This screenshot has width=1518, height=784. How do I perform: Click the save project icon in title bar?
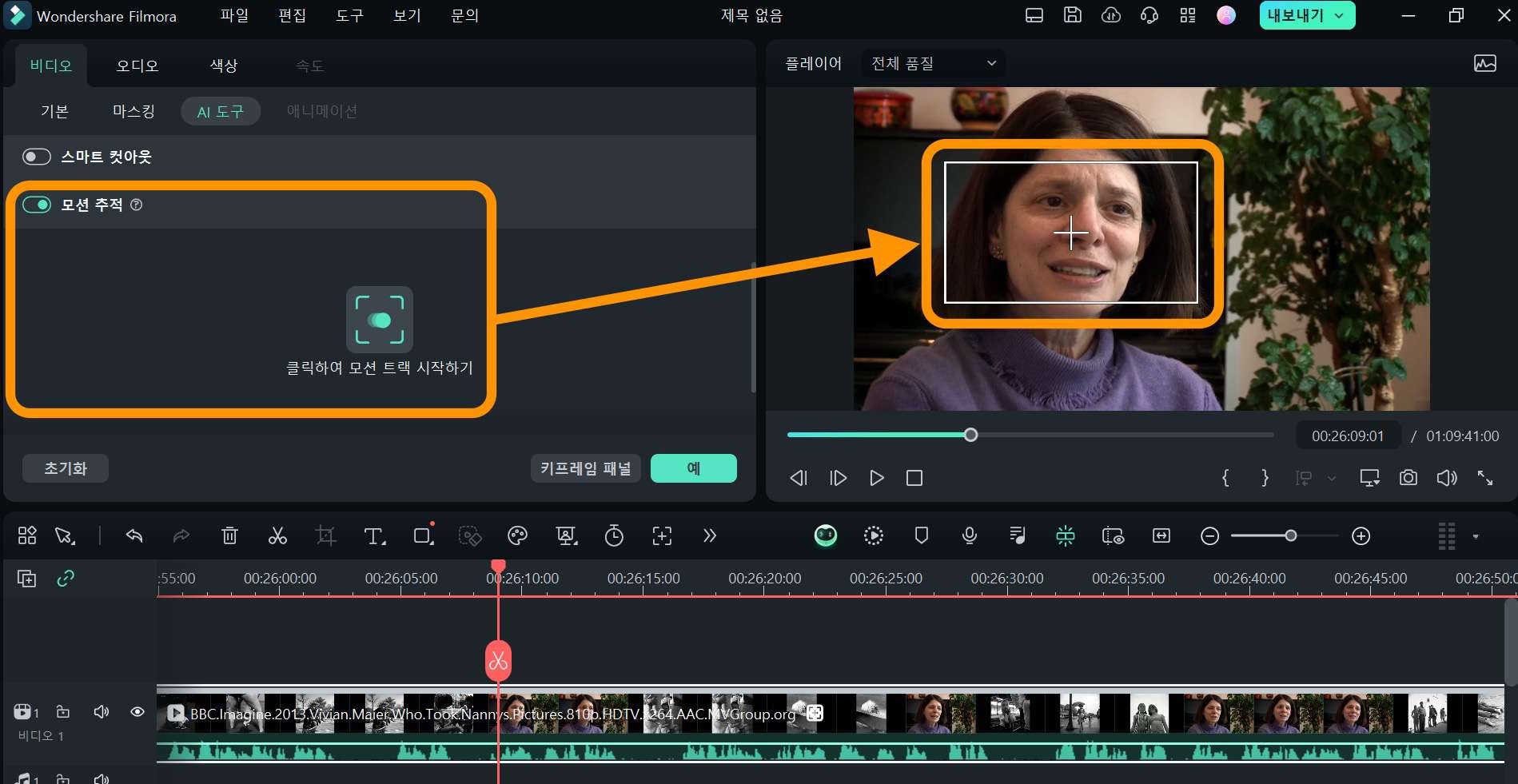(x=1073, y=15)
